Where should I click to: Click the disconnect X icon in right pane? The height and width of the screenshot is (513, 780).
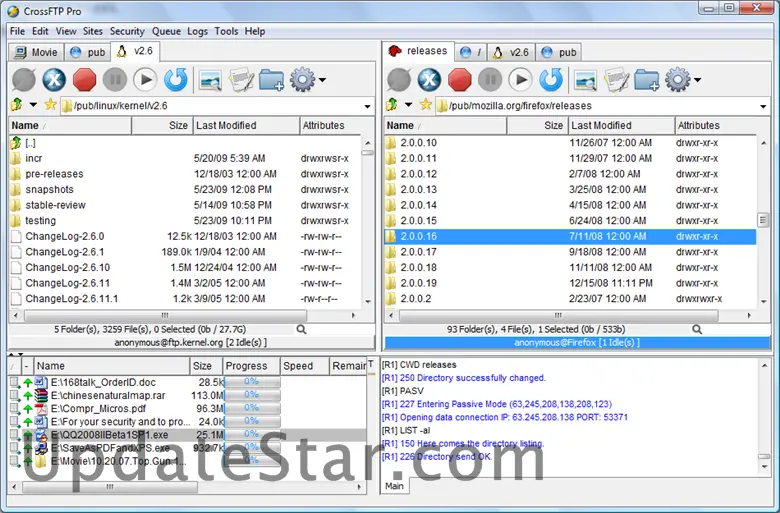pos(430,79)
